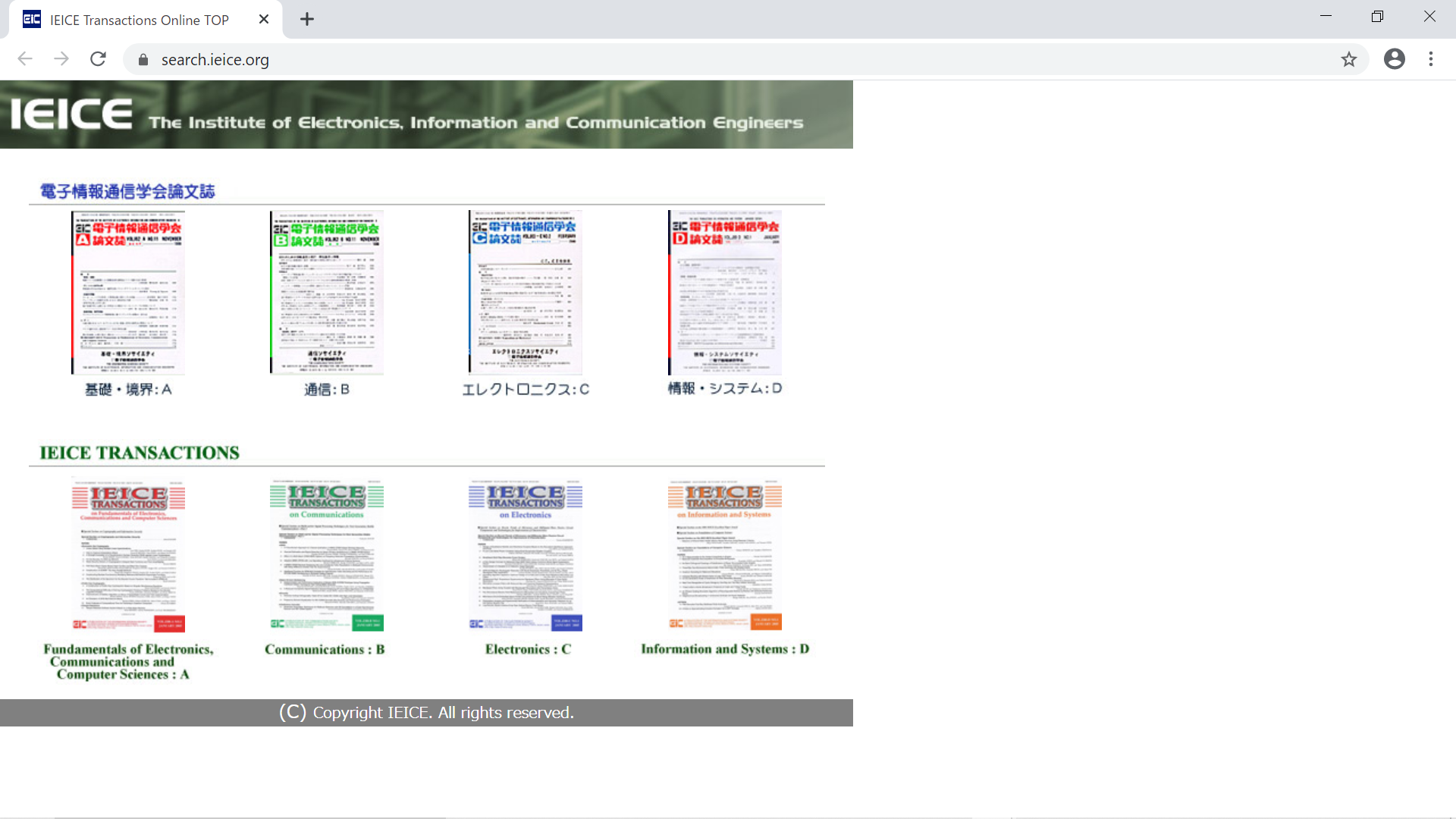This screenshot has width=1456, height=819.
Task: Open Japanese journal C cover thumbnail
Action: pyautogui.click(x=526, y=293)
